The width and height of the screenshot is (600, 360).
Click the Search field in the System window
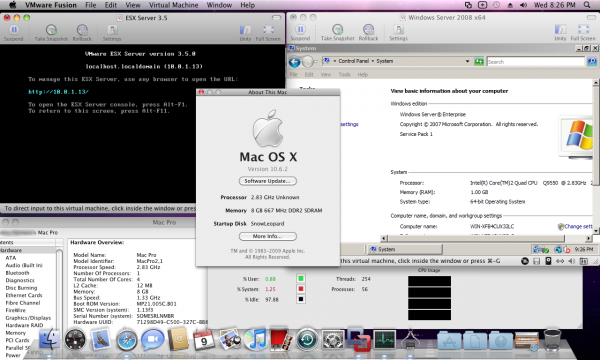click(536, 62)
